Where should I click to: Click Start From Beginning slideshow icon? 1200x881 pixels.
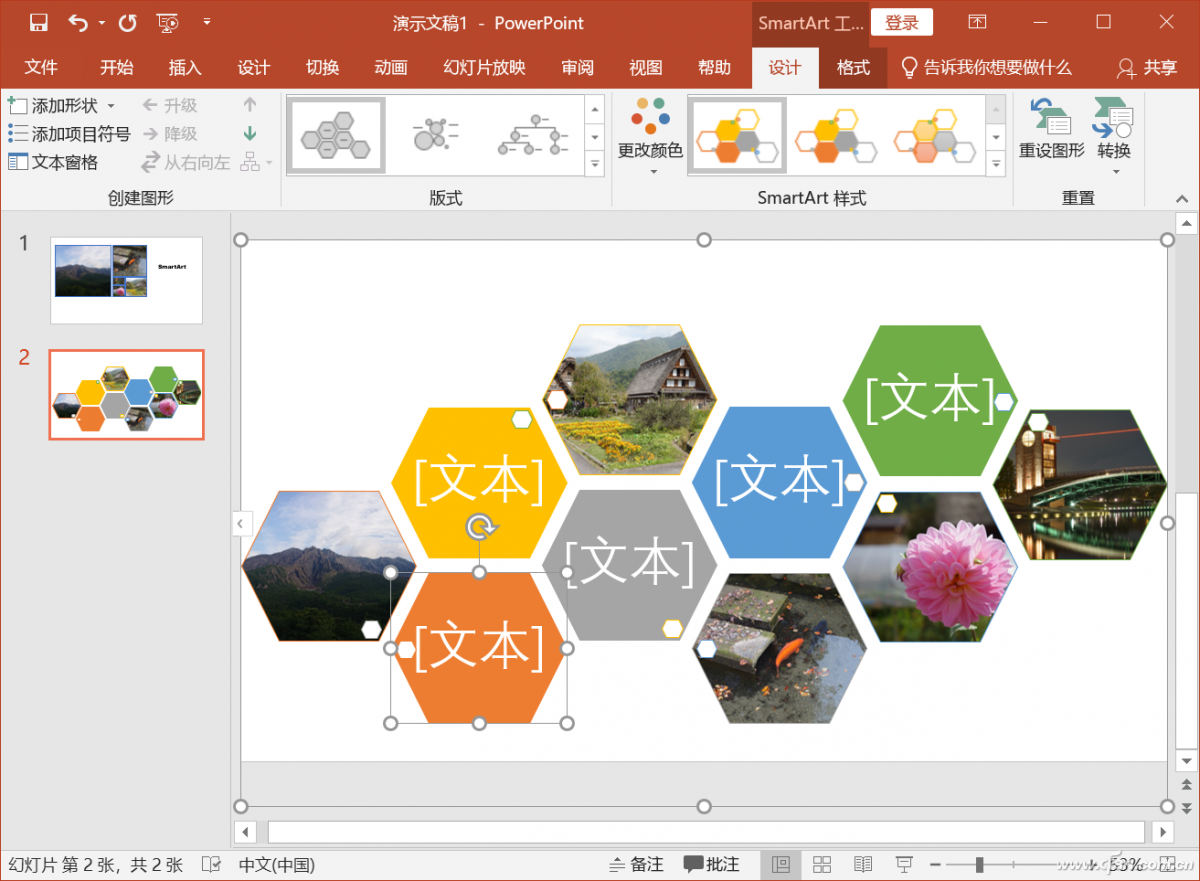point(168,22)
